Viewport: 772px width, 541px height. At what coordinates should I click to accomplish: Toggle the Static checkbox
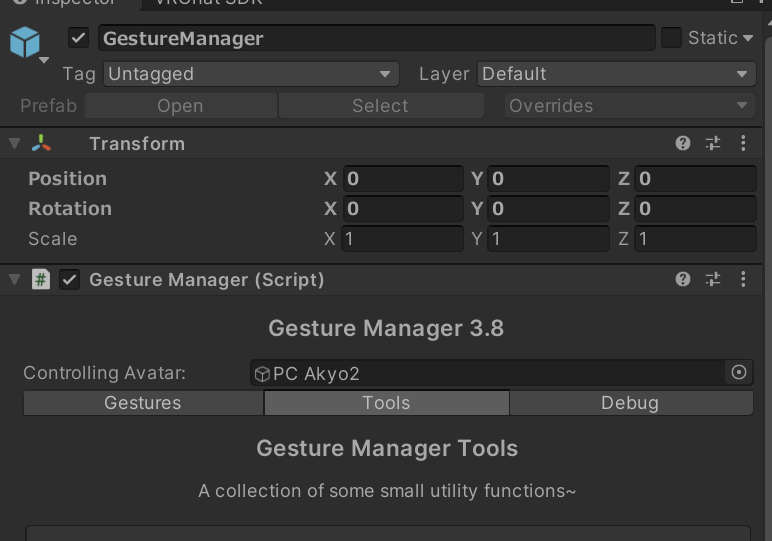tap(671, 37)
